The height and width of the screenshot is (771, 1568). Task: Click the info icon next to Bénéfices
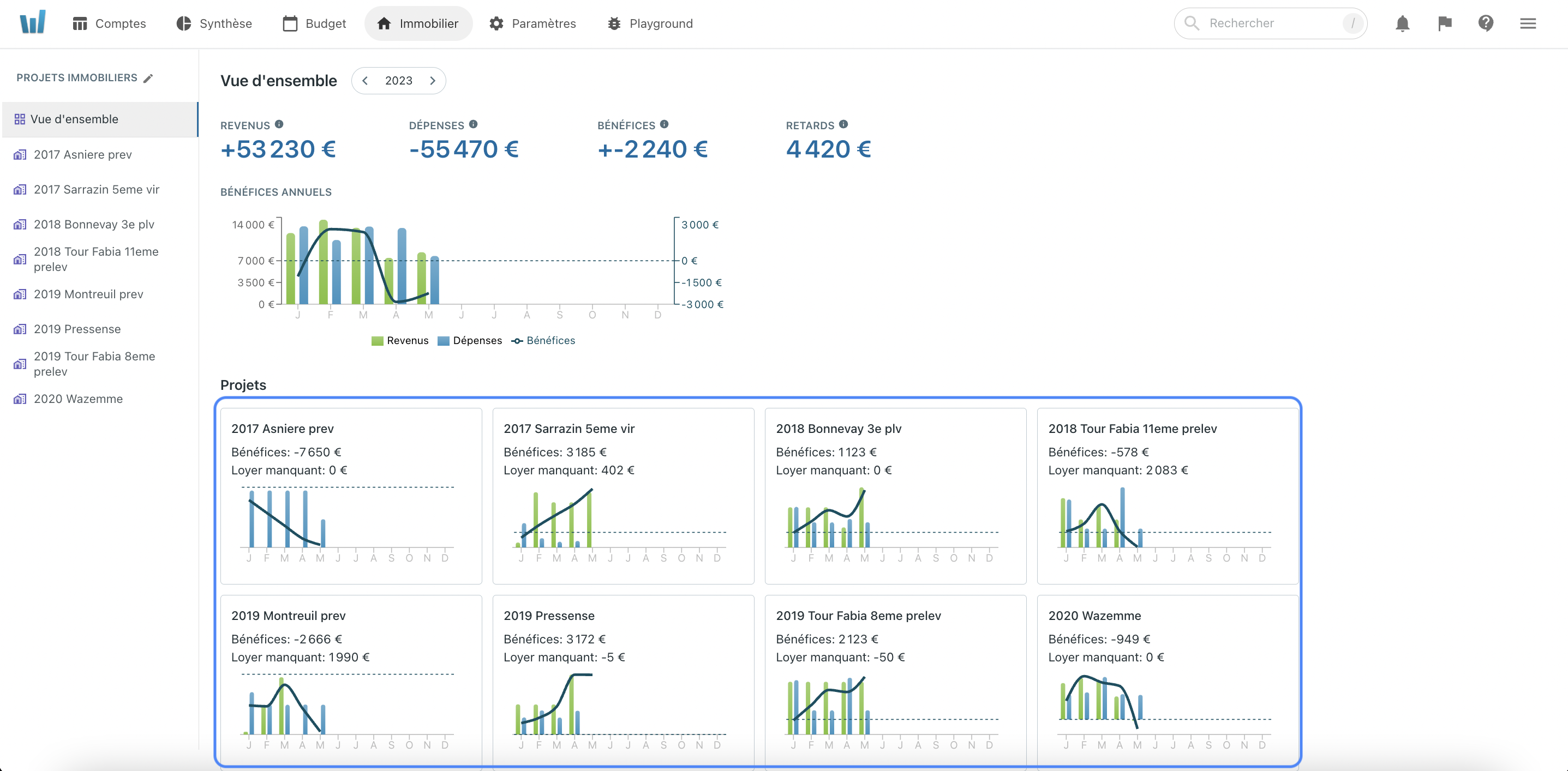[x=664, y=124]
